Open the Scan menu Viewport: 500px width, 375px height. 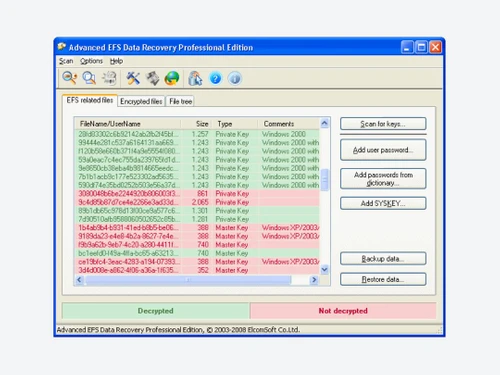click(x=66, y=61)
